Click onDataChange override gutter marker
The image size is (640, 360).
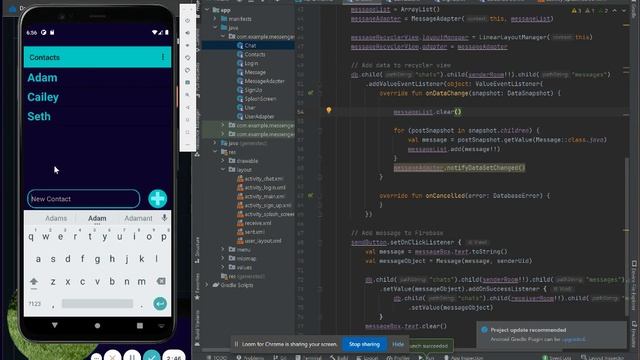coord(311,93)
